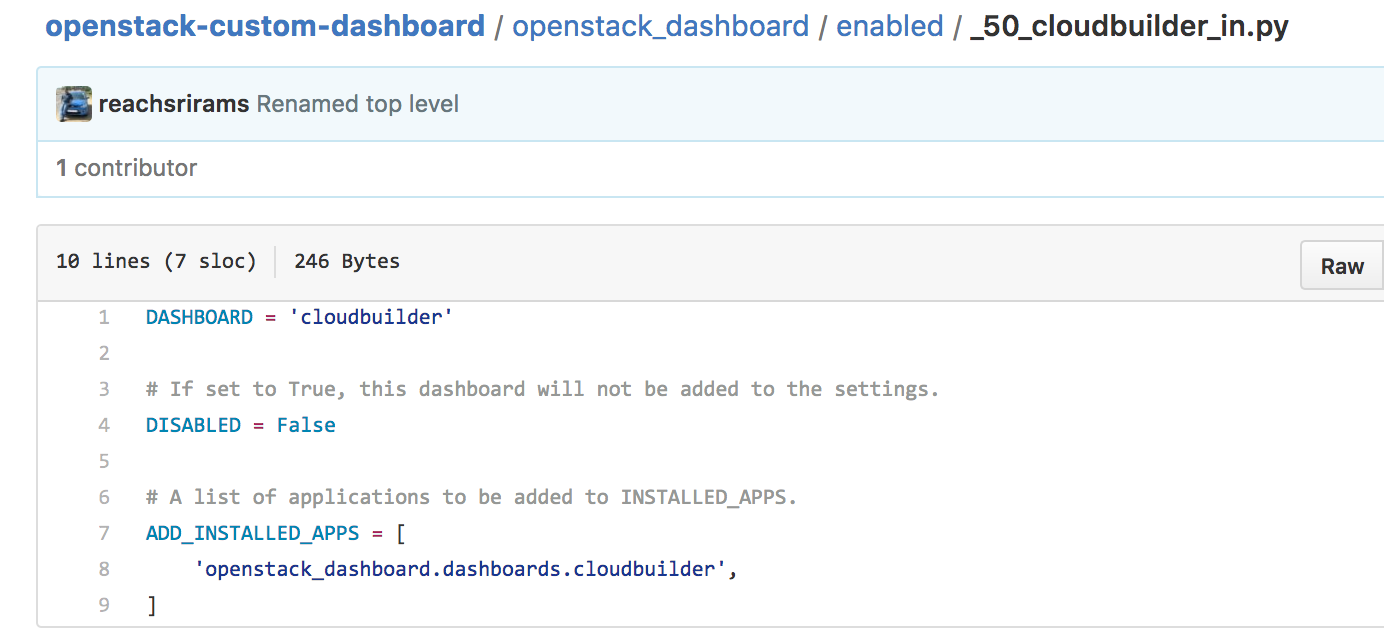Image resolution: width=1384 pixels, height=632 pixels.
Task: Click the ADD_INSTALLED_APPS variable
Action: point(252,533)
